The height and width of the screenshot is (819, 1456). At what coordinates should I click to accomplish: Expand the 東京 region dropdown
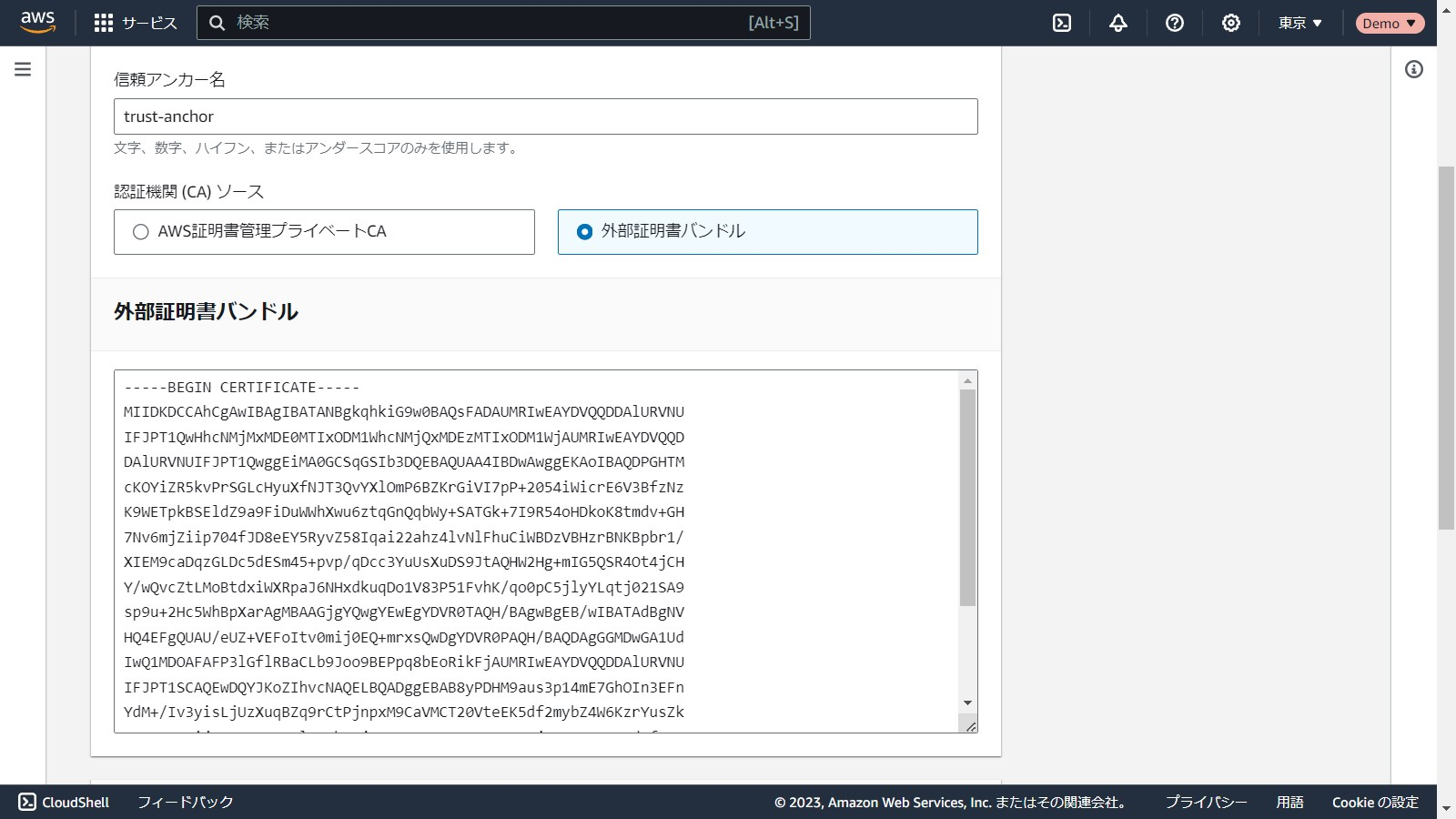click(x=1299, y=23)
